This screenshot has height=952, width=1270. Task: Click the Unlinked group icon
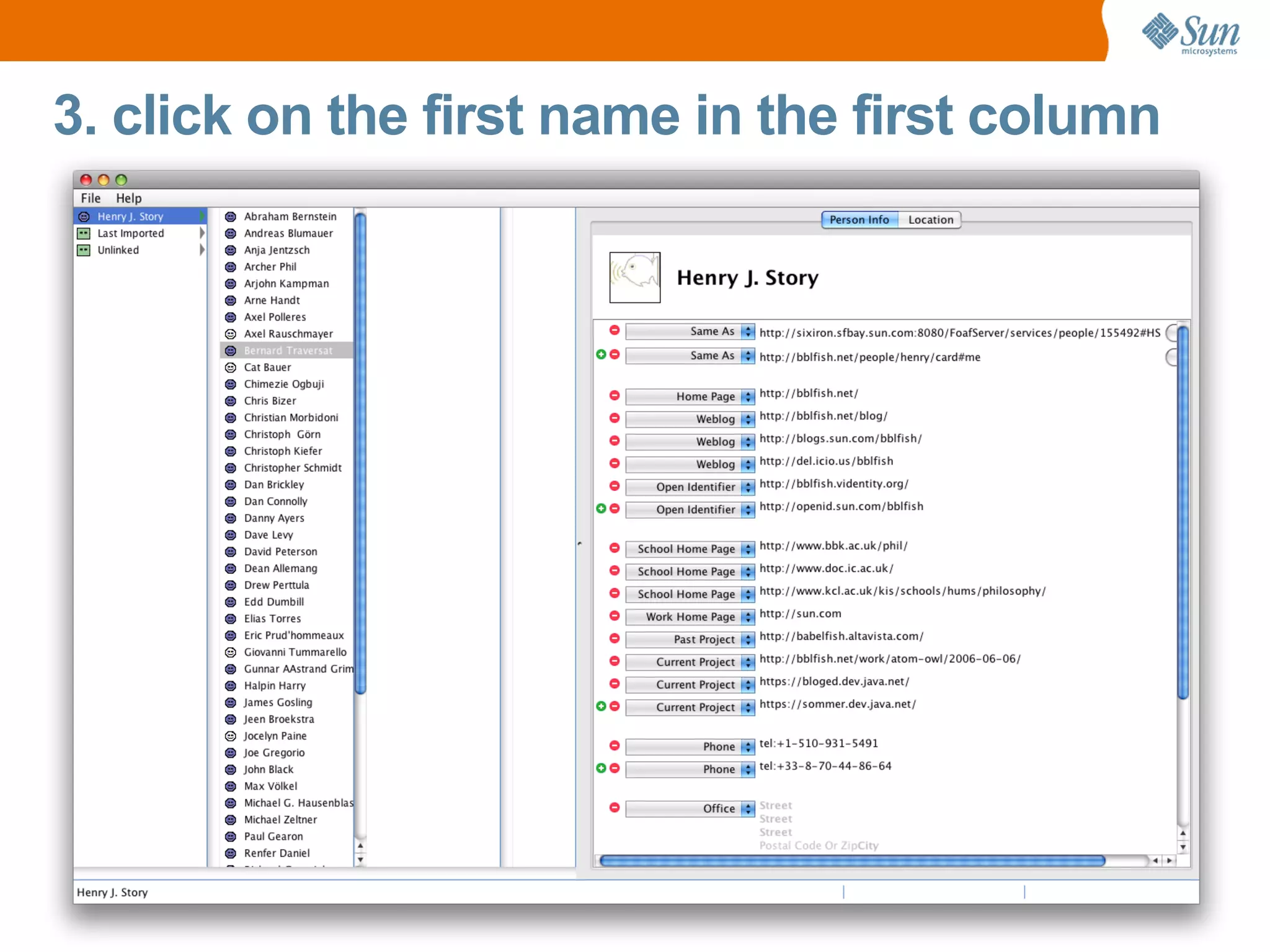pyautogui.click(x=84, y=250)
